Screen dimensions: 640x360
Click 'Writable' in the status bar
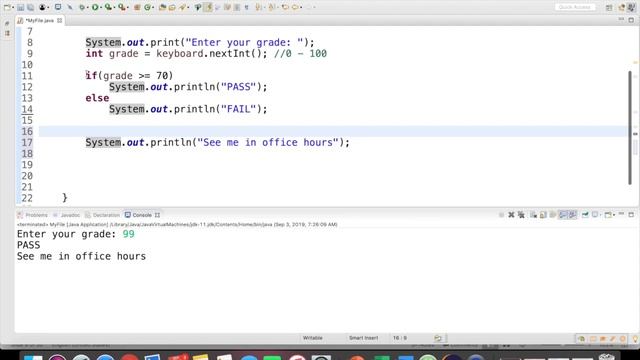point(313,338)
